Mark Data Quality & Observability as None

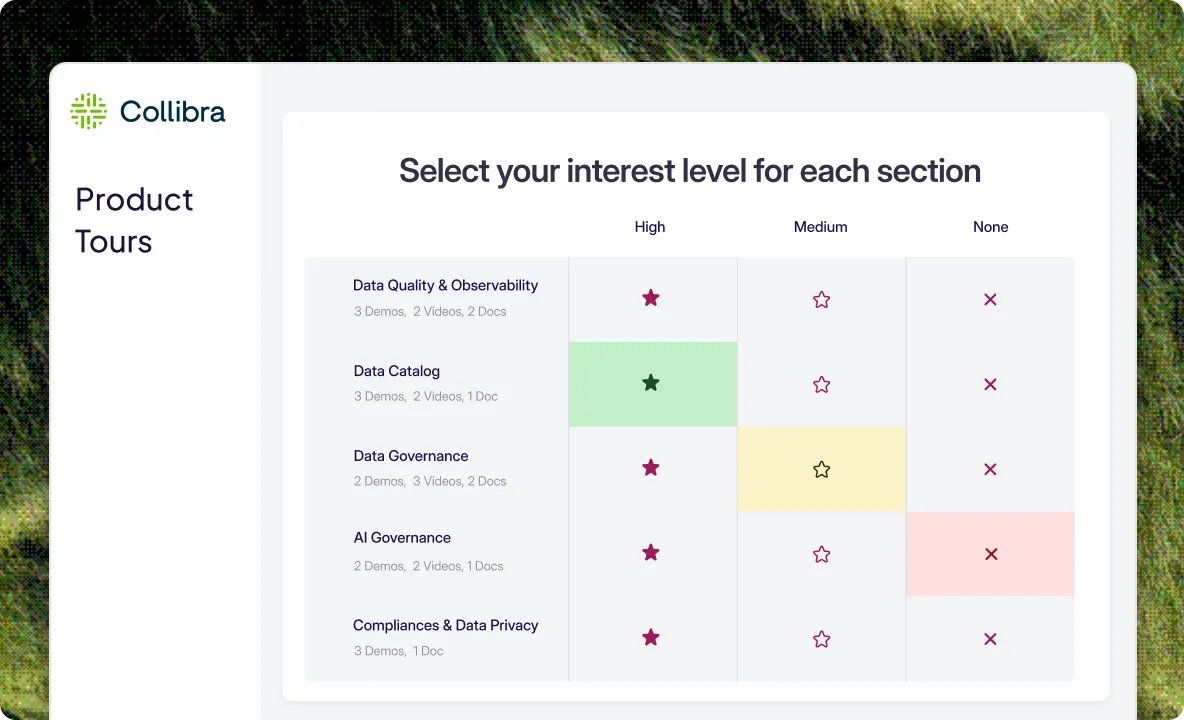click(x=990, y=300)
